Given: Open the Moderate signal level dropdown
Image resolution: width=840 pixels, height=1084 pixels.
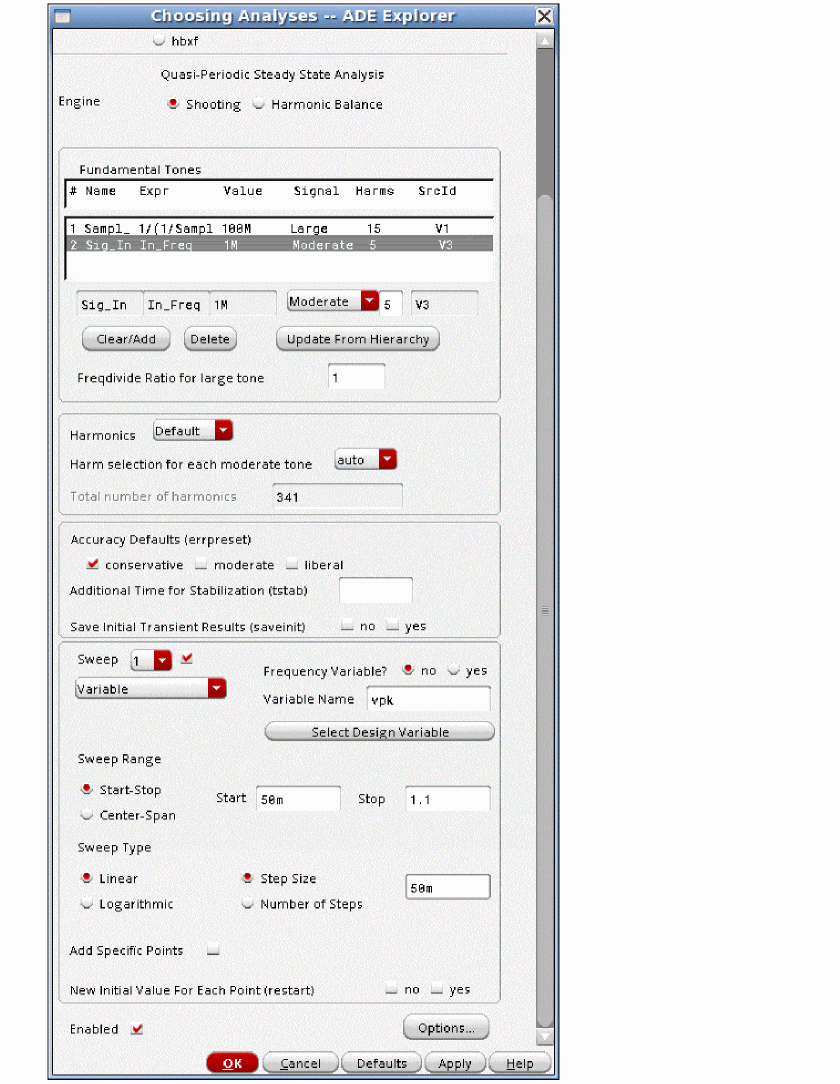Looking at the screenshot, I should (x=369, y=302).
